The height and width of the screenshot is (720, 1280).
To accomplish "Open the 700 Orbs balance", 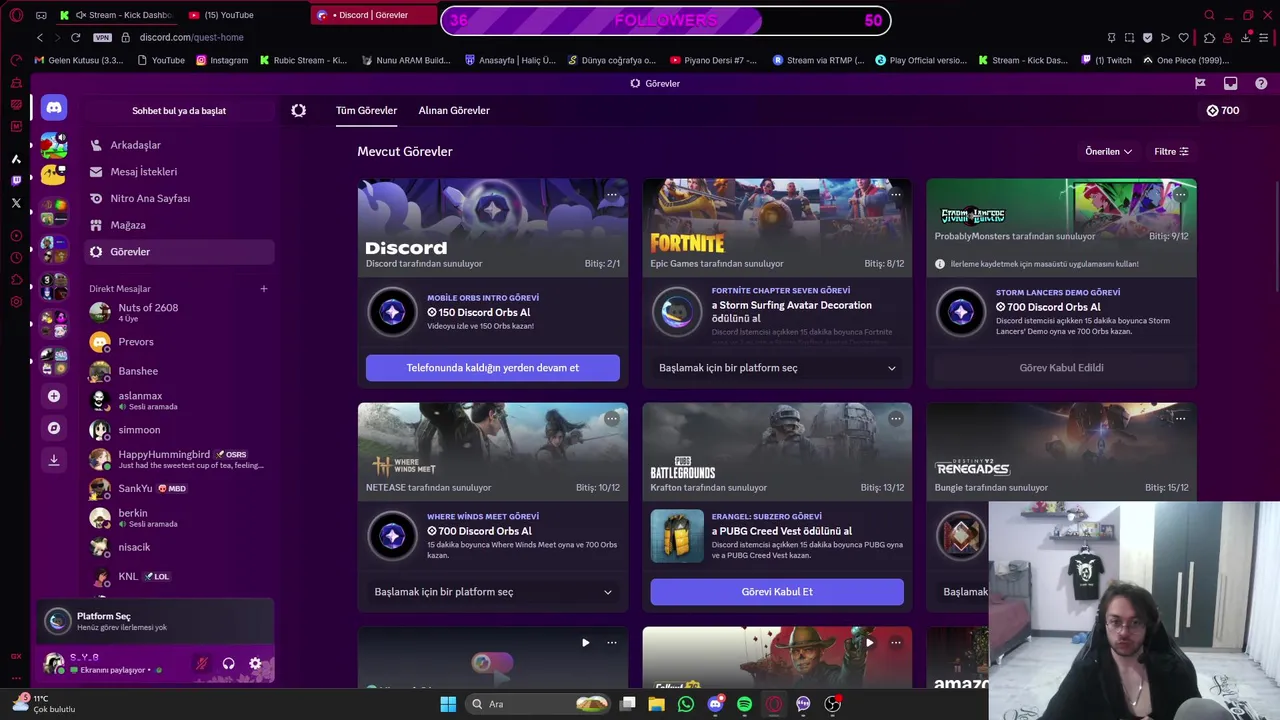I will coord(1222,110).
